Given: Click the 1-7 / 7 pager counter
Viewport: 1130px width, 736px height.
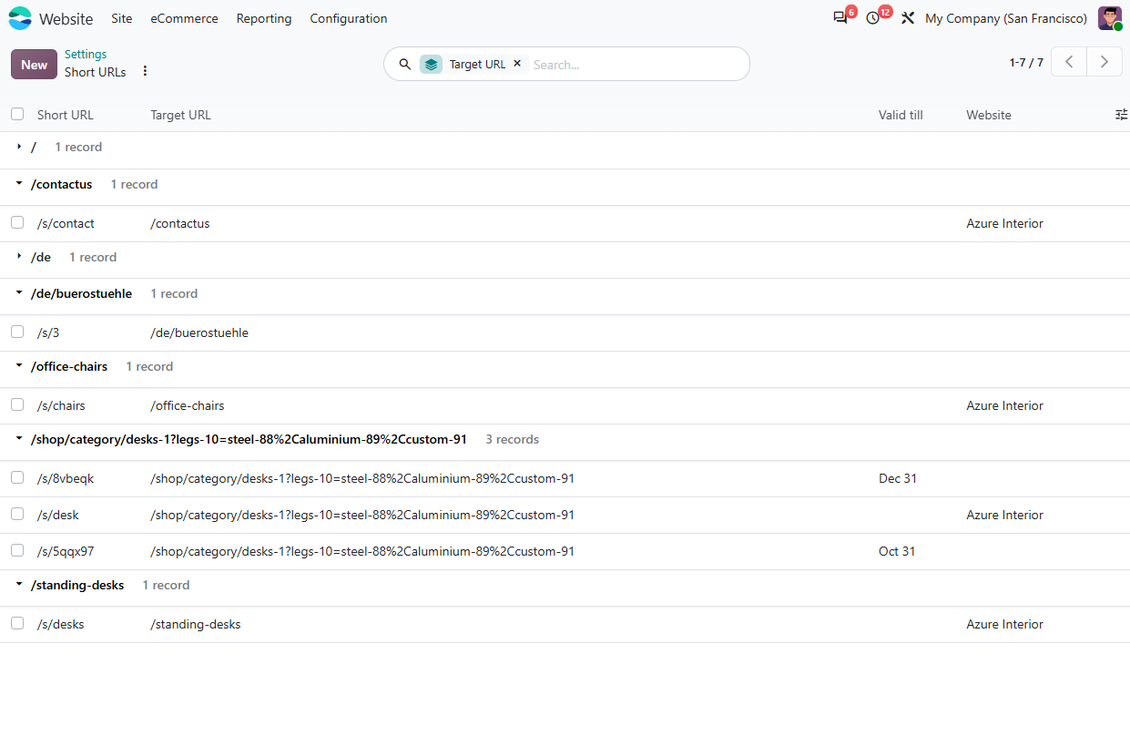Looking at the screenshot, I should pyautogui.click(x=1026, y=63).
